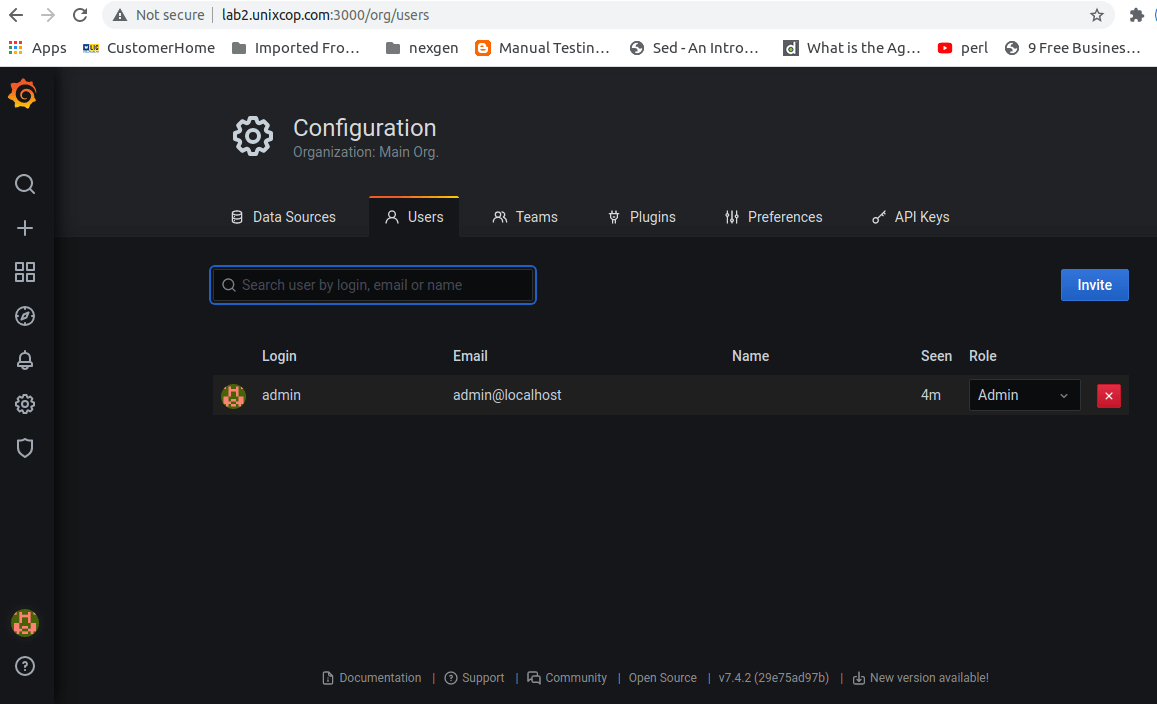This screenshot has width=1157, height=704.
Task: Open the perl YouTube bookmark
Action: 962,48
